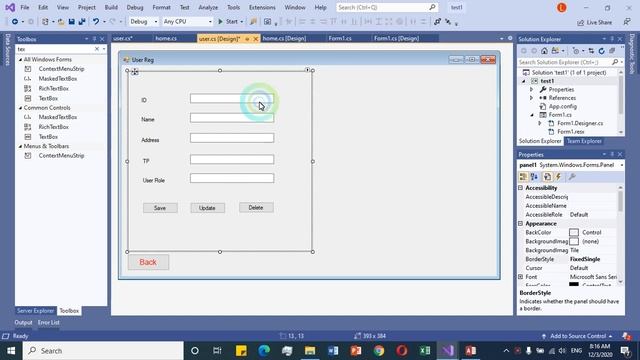Open the Extensions menu
The height and width of the screenshot is (360, 640).
pos(262,7)
